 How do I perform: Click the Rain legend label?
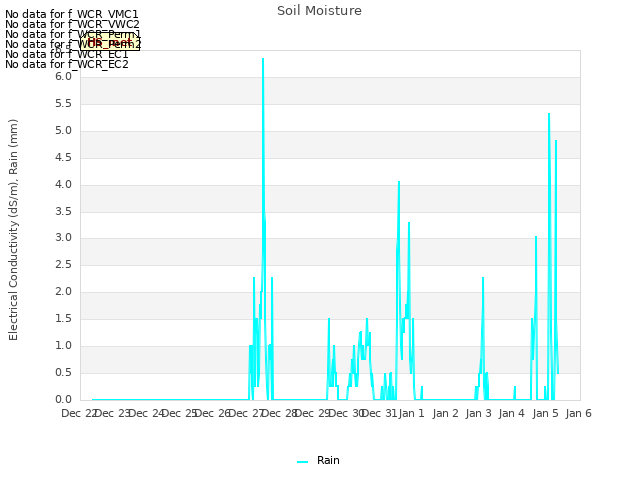pos(328,460)
